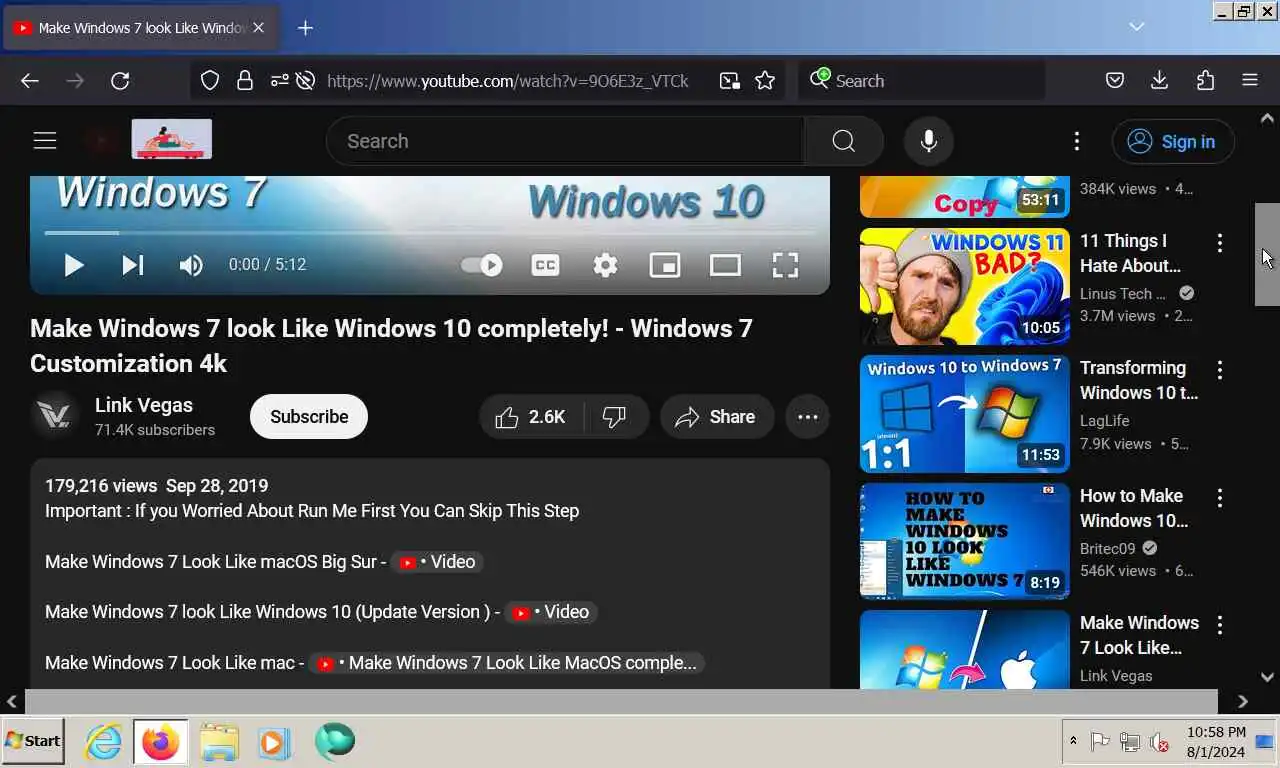This screenshot has height=768, width=1280.
Task: Enable miniplayer mode
Action: click(665, 265)
